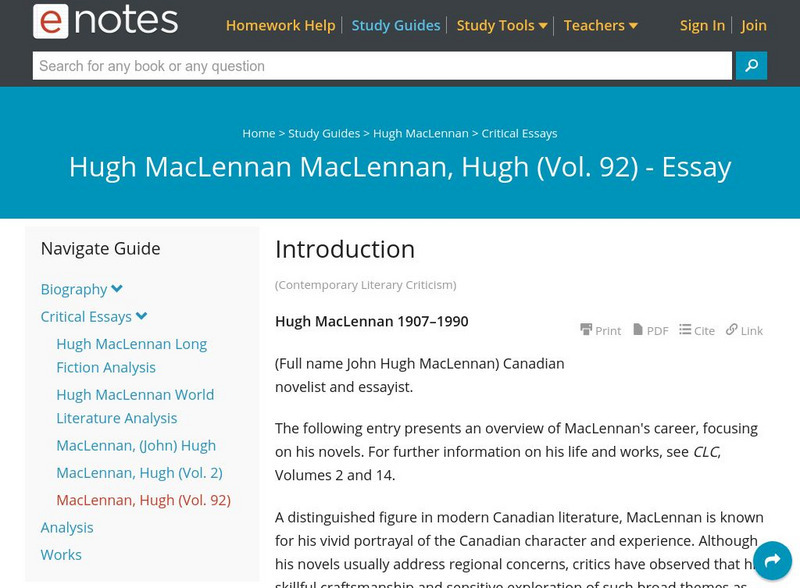Click the Sign In link
Image resolution: width=800 pixels, height=588 pixels.
(702, 25)
